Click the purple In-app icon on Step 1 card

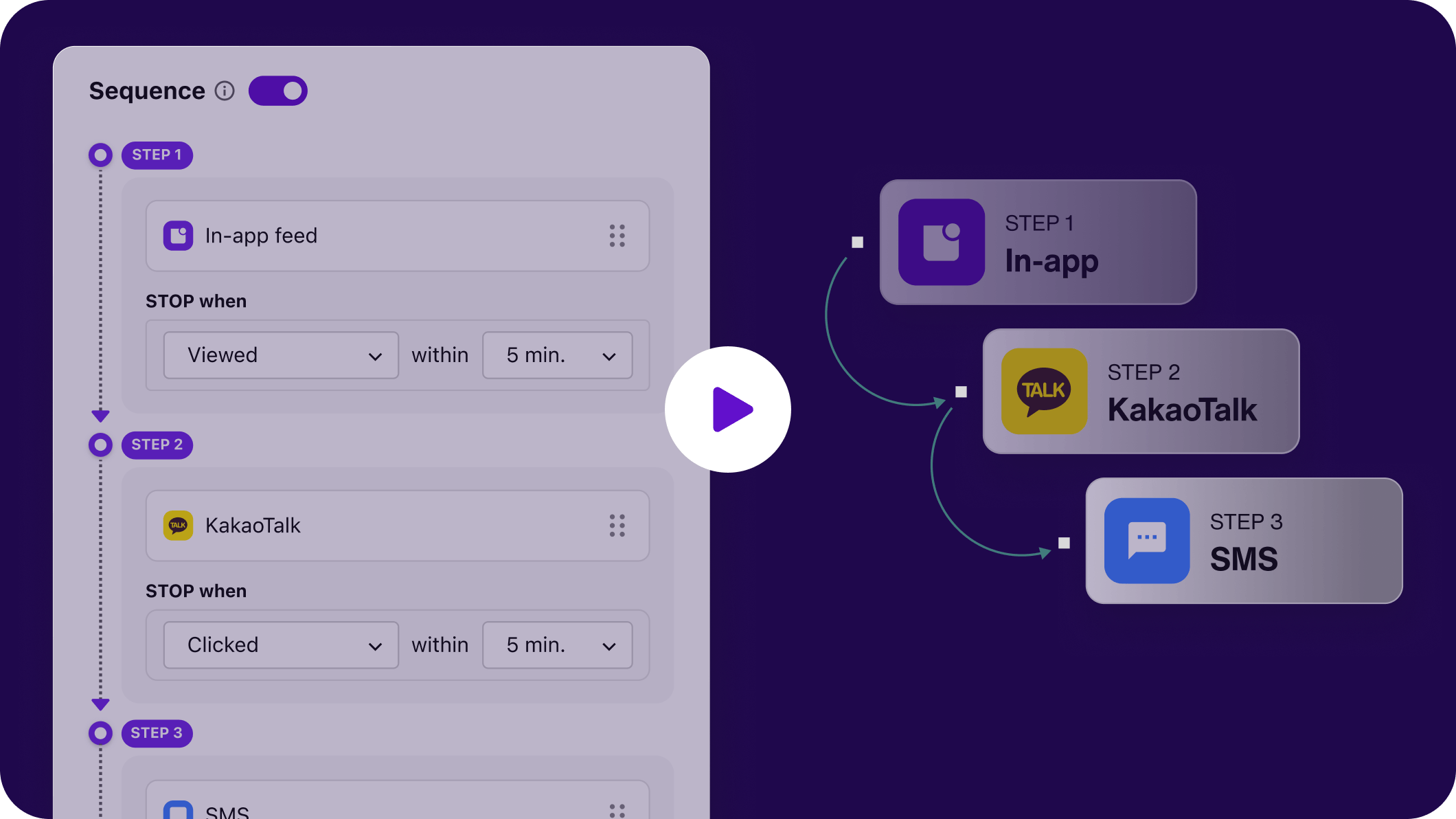tap(941, 242)
